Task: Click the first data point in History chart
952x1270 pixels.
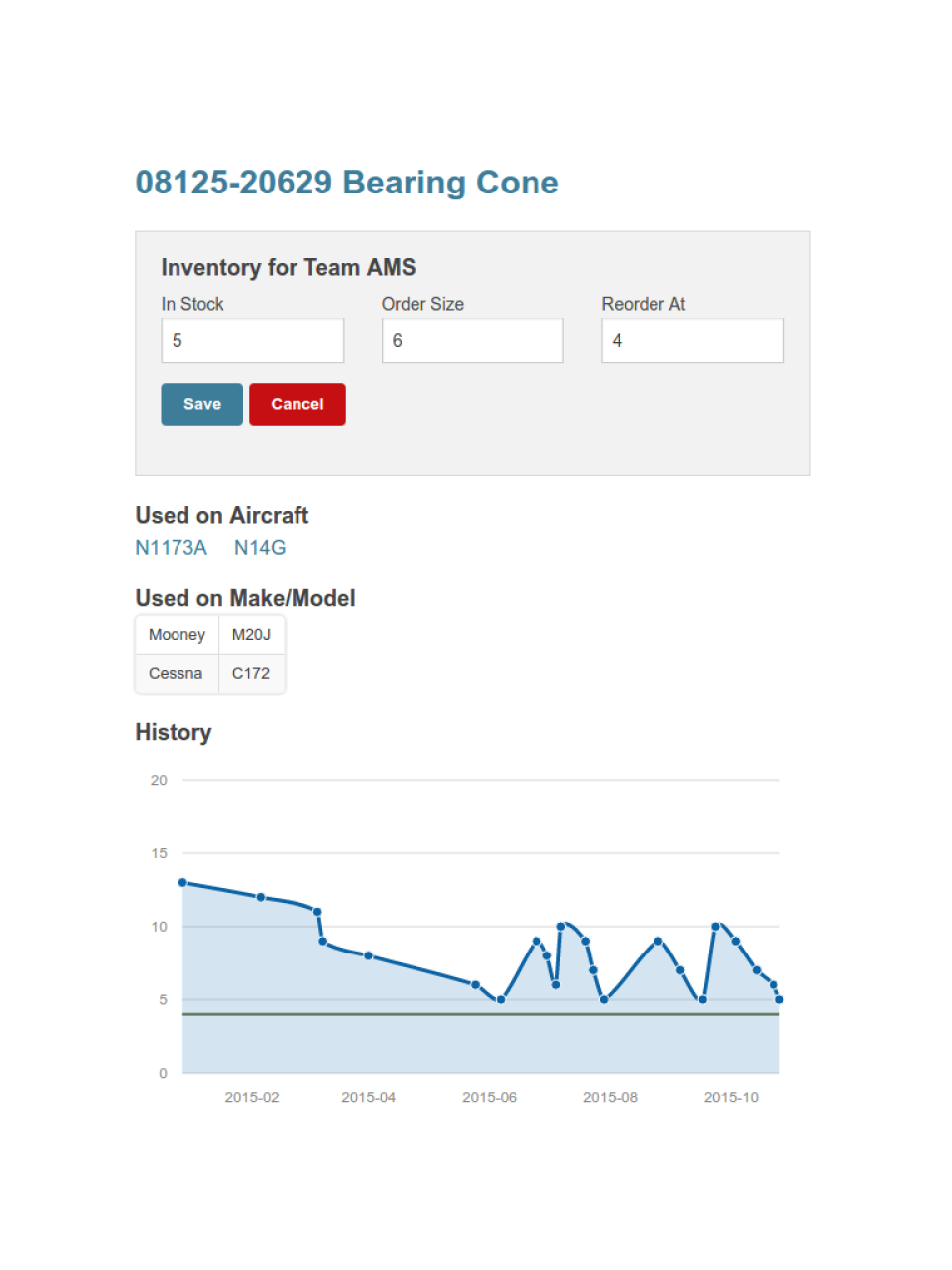Action: pyautogui.click(x=182, y=882)
